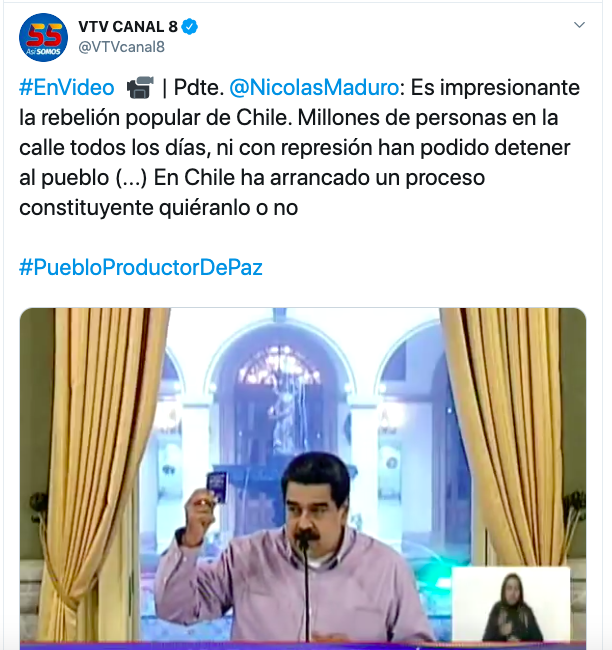Open the VTV CANAL 8 display name

coord(128,27)
